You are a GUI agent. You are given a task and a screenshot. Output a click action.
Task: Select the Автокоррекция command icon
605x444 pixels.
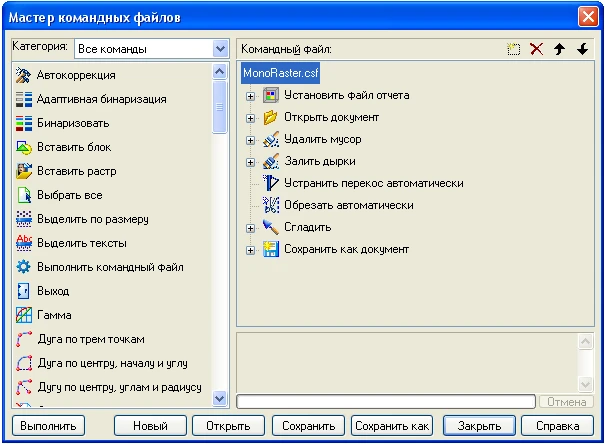coord(25,75)
